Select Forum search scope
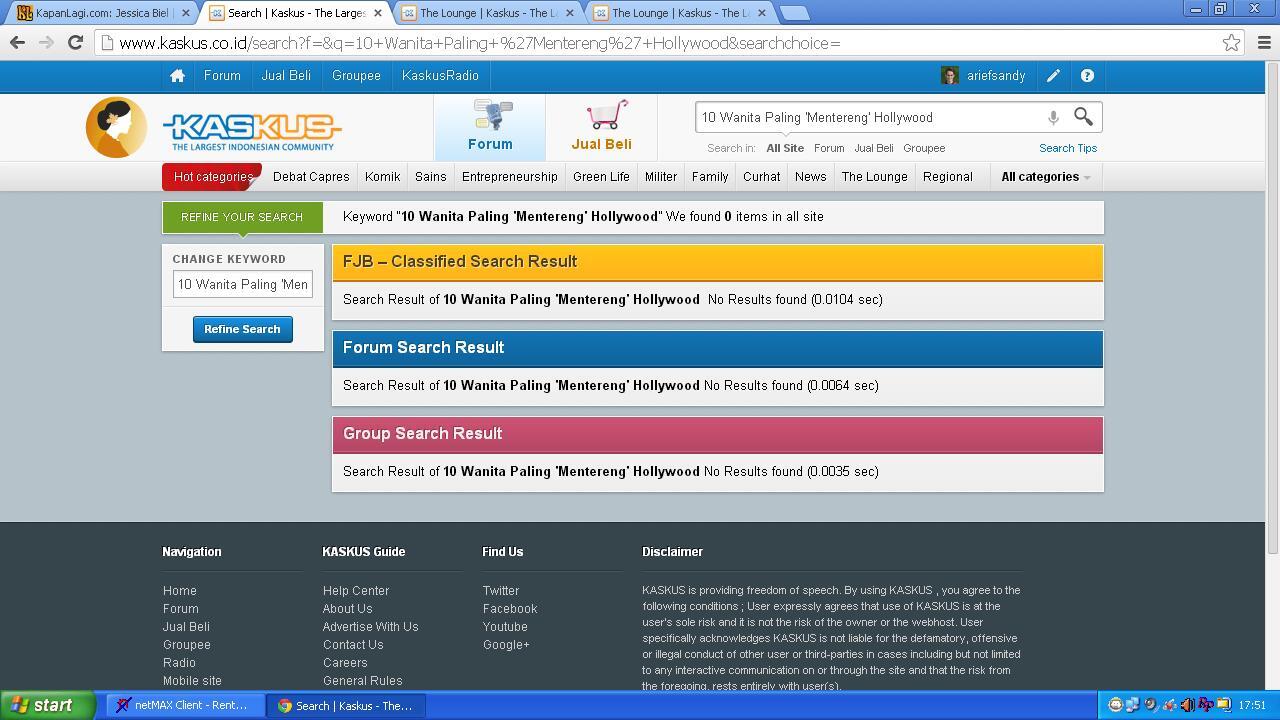Viewport: 1280px width, 720px height. click(x=829, y=148)
